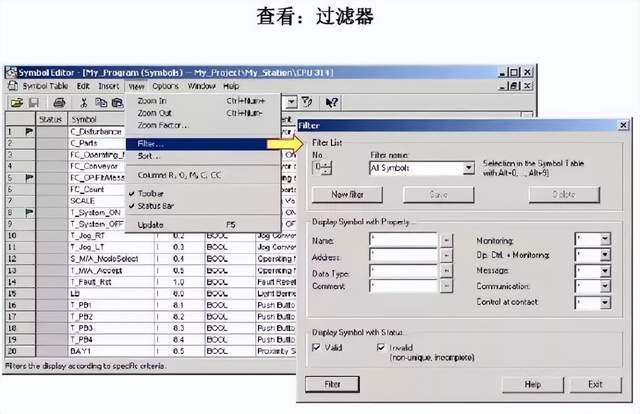The height and width of the screenshot is (414, 640).
Task: Open the Communication dropdown
Action: (x=605, y=286)
